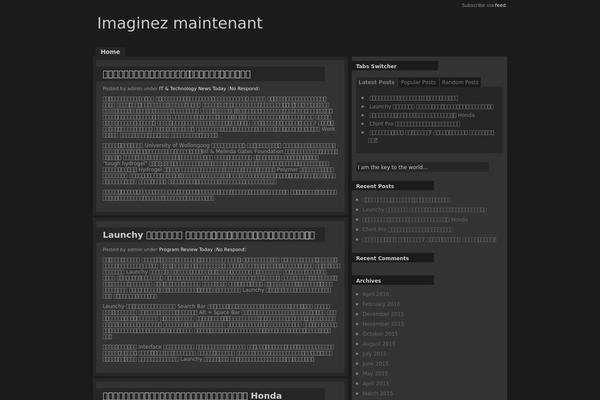Open the December archive link
Screen dimensions: 600x400
[x=383, y=314]
